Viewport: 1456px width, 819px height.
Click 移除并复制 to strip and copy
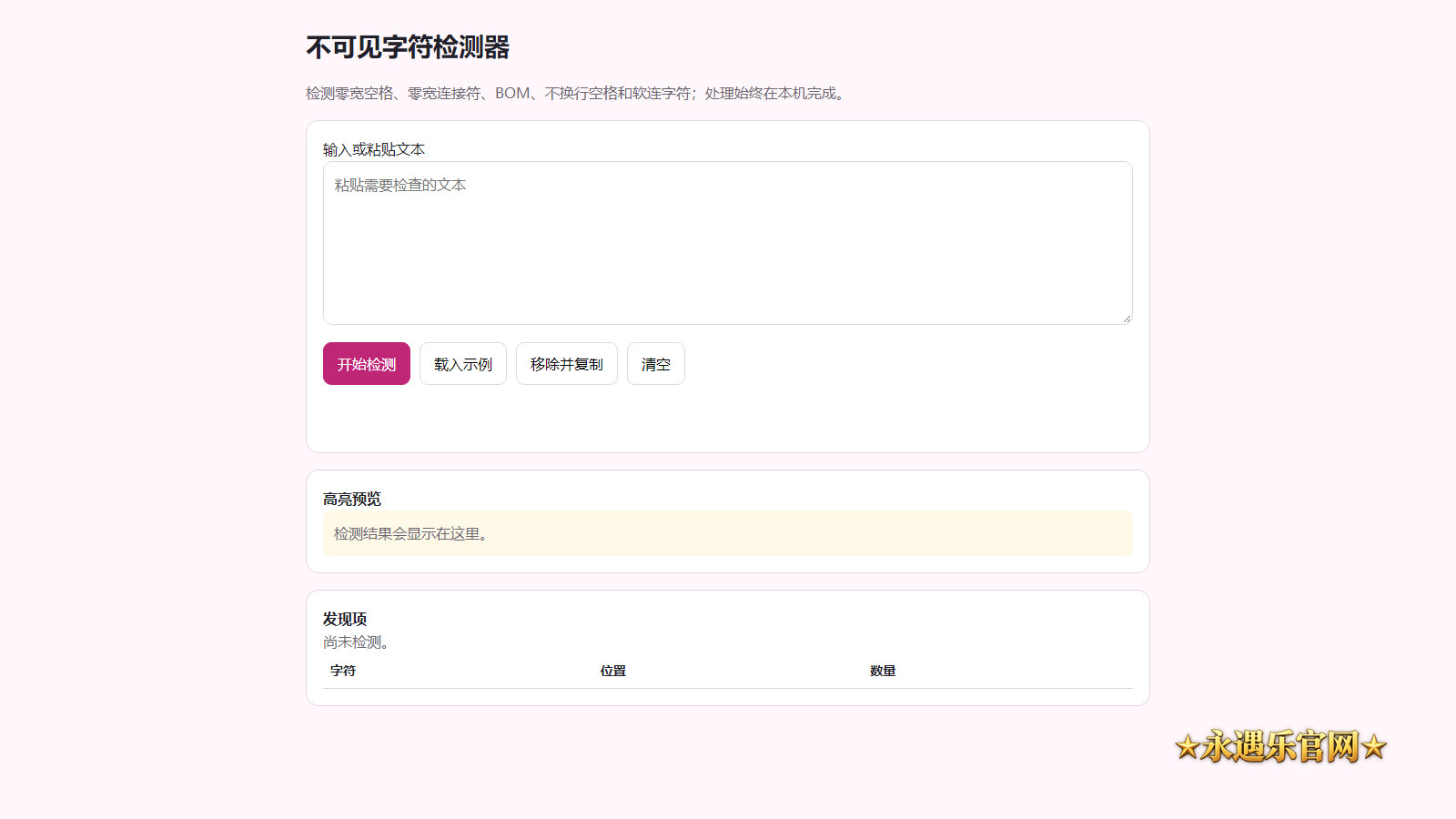567,364
